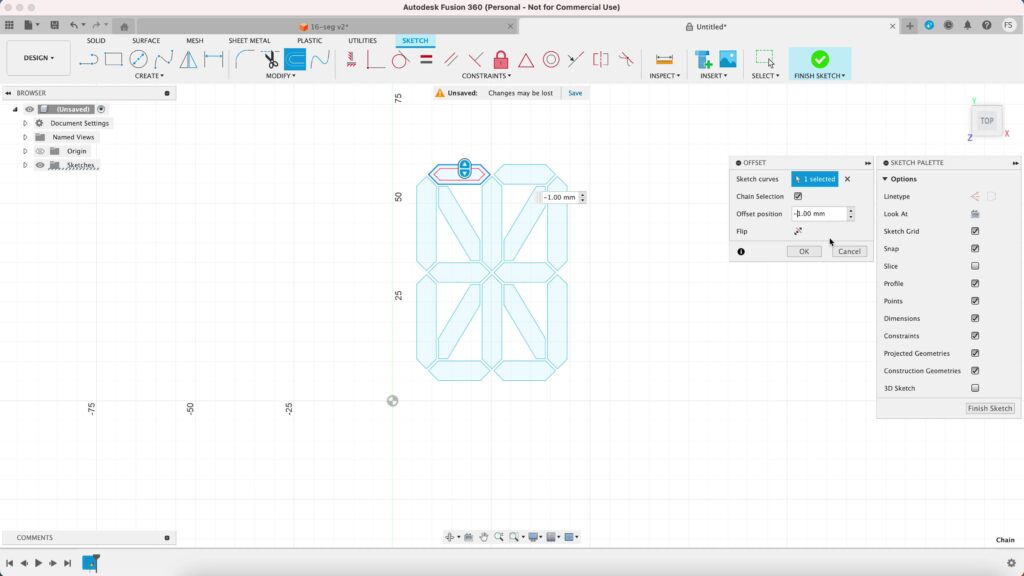Click the Save link in unsaved banner
Image resolution: width=1024 pixels, height=576 pixels.
click(575, 93)
